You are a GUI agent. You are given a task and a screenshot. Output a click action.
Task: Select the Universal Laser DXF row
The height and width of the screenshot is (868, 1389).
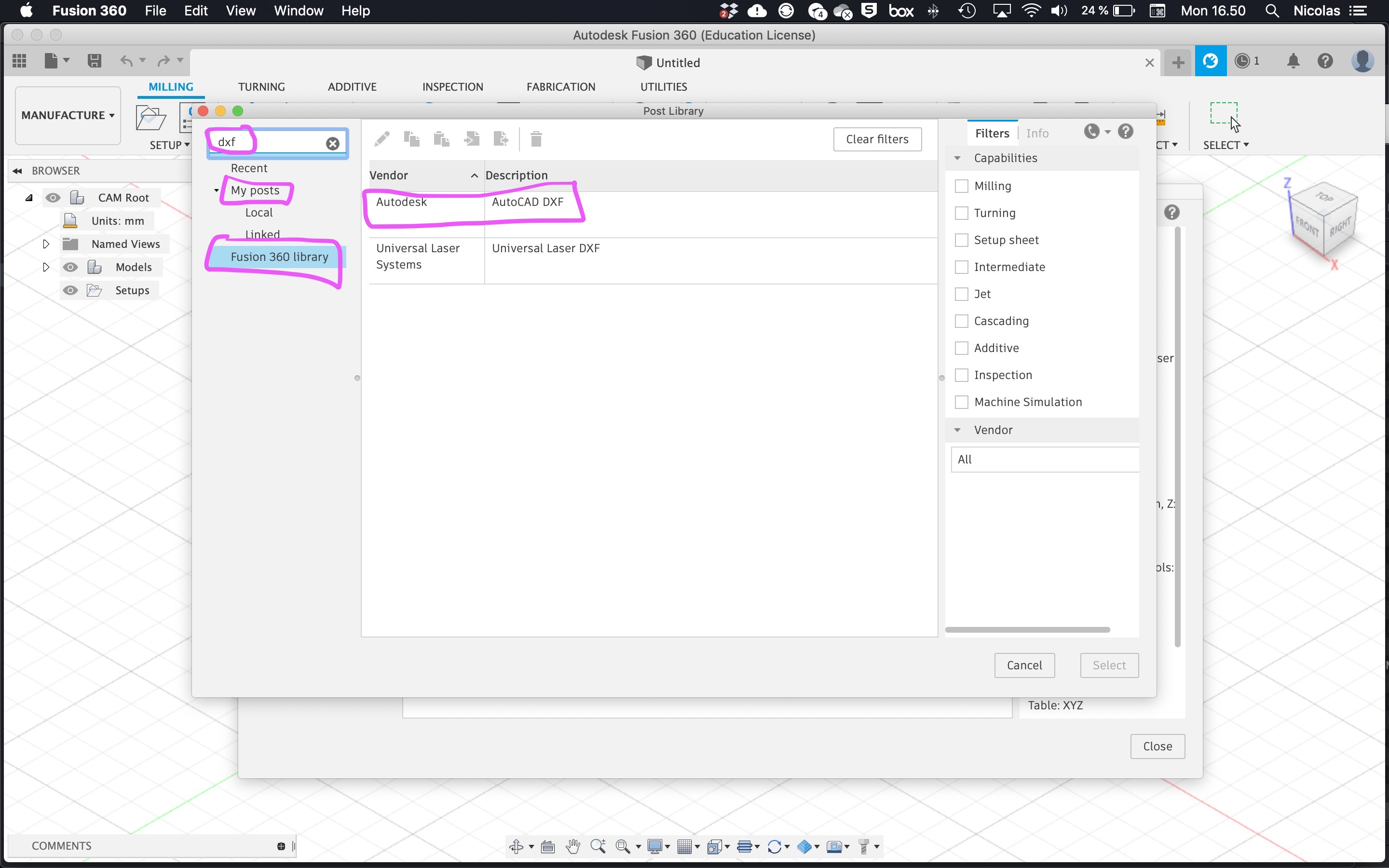pyautogui.click(x=653, y=260)
